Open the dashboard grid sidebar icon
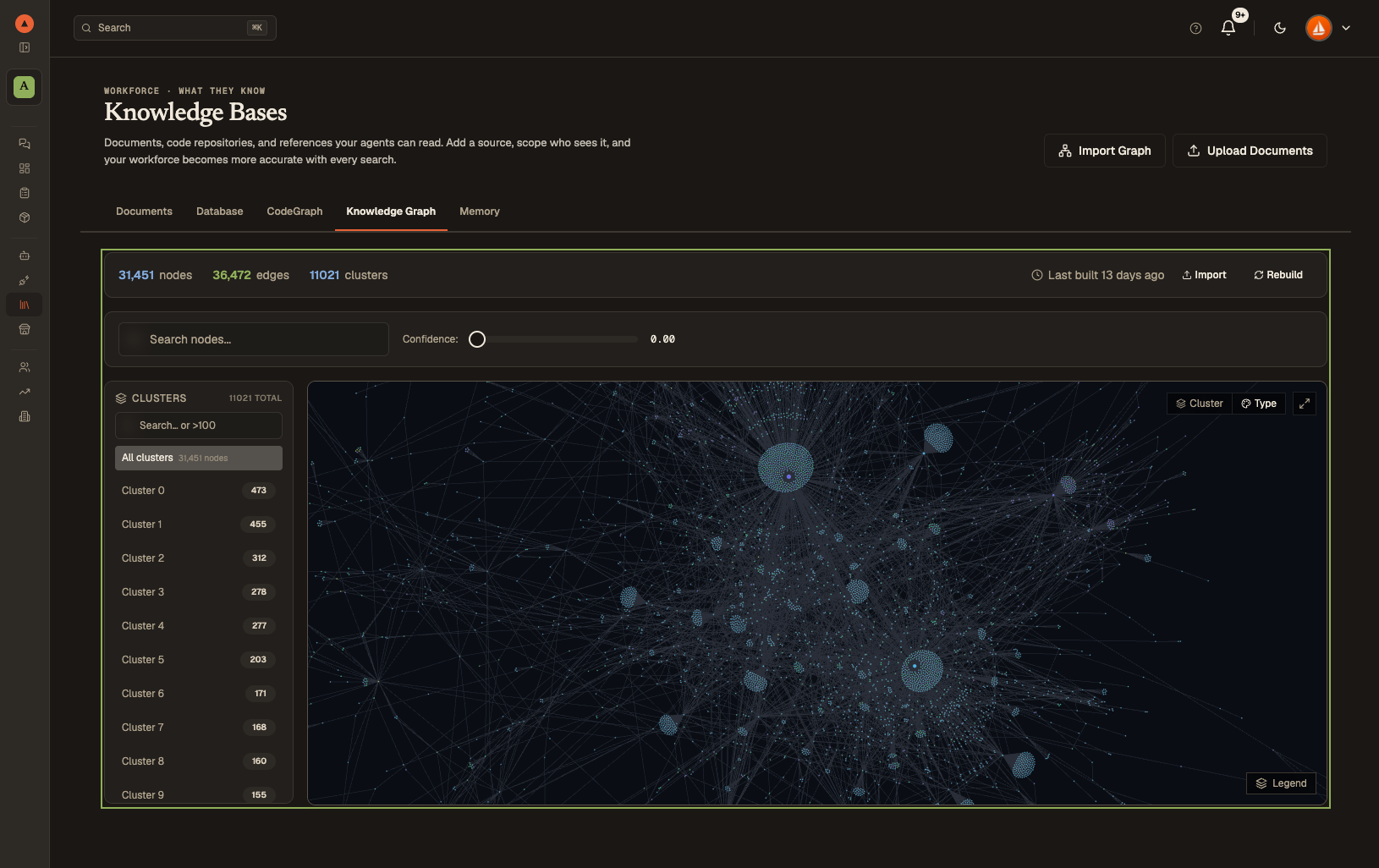 click(25, 168)
